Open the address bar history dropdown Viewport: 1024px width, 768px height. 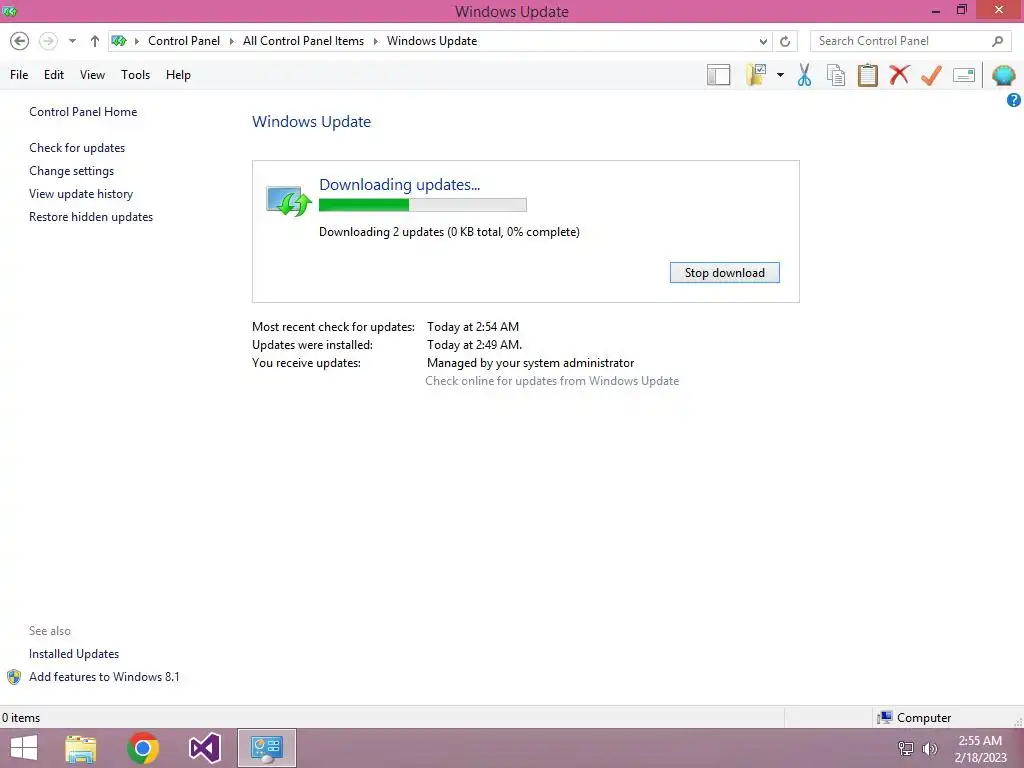coord(763,41)
